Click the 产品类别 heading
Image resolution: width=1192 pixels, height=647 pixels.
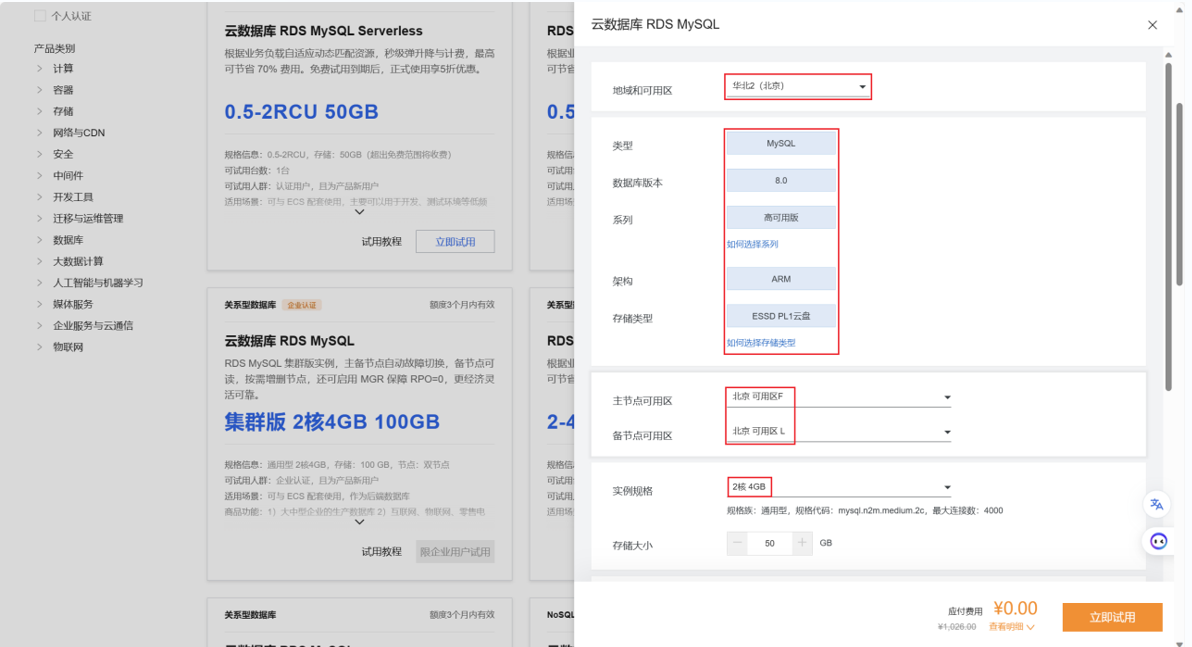[x=55, y=49]
